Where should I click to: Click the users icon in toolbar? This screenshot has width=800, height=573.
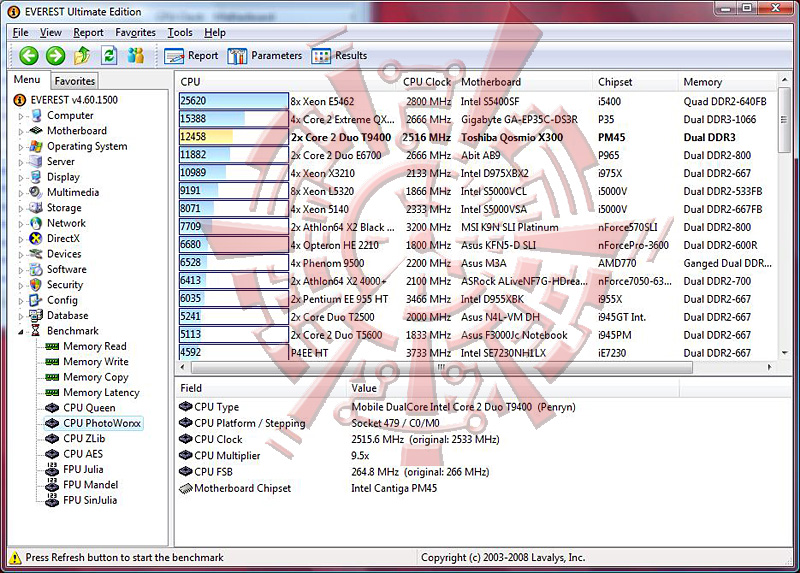point(136,56)
